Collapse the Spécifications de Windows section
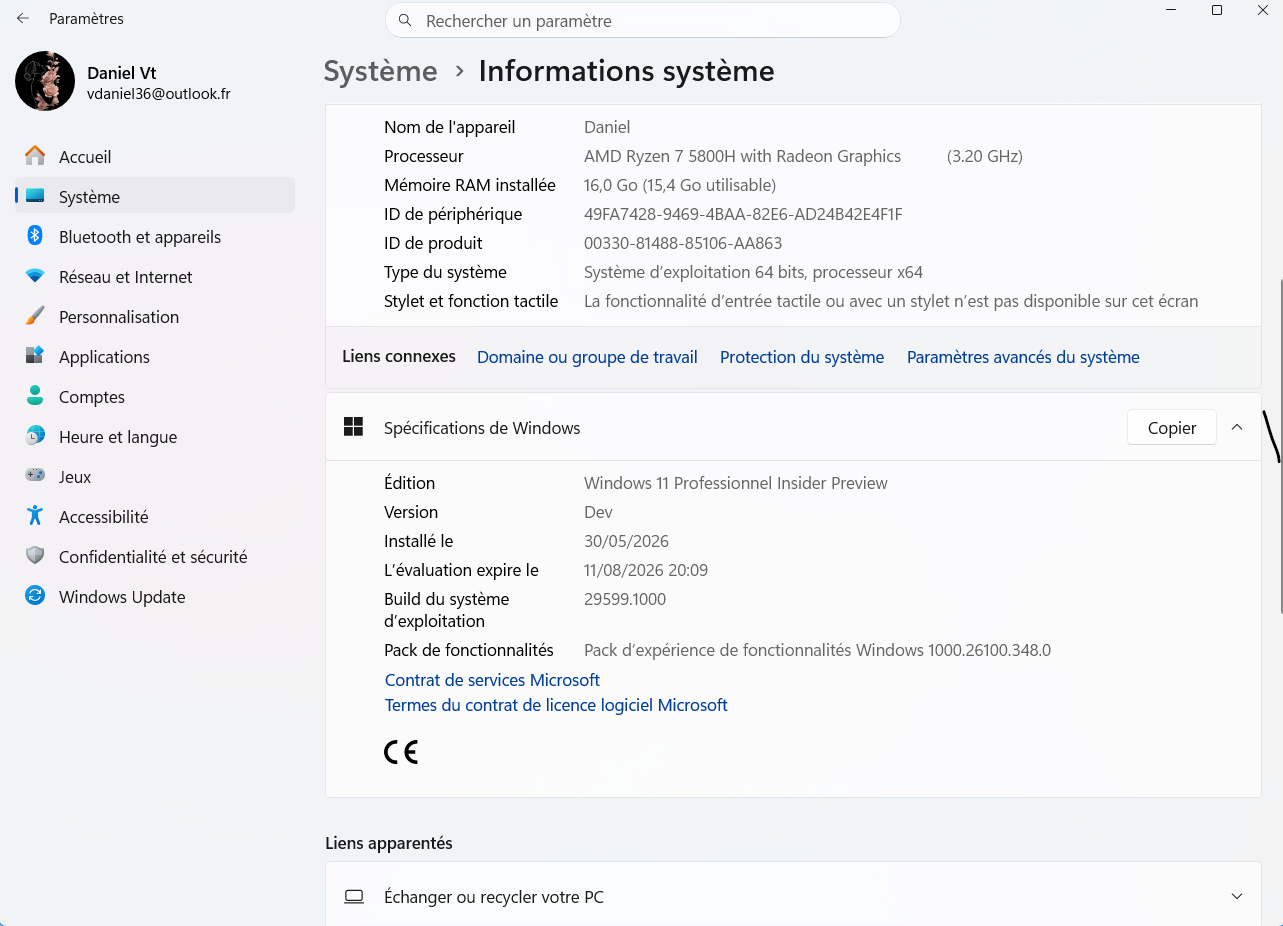The width and height of the screenshot is (1283, 926). [x=1237, y=427]
